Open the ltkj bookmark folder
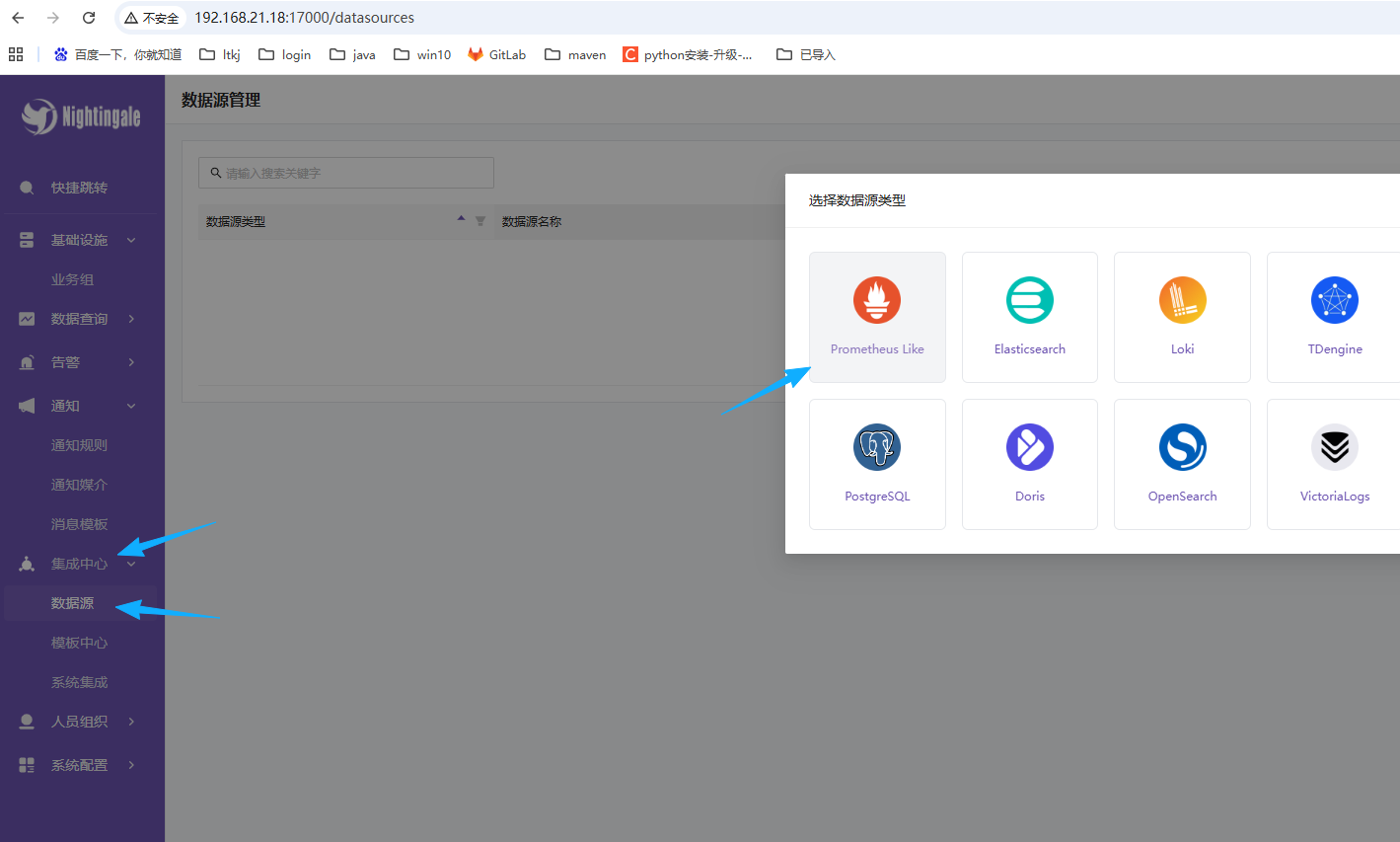Viewport: 1400px width, 842px height. point(220,54)
